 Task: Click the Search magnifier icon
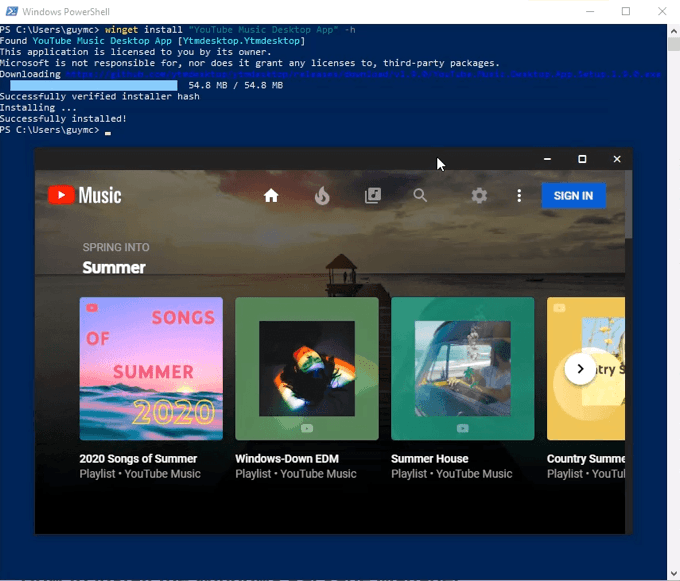point(421,196)
